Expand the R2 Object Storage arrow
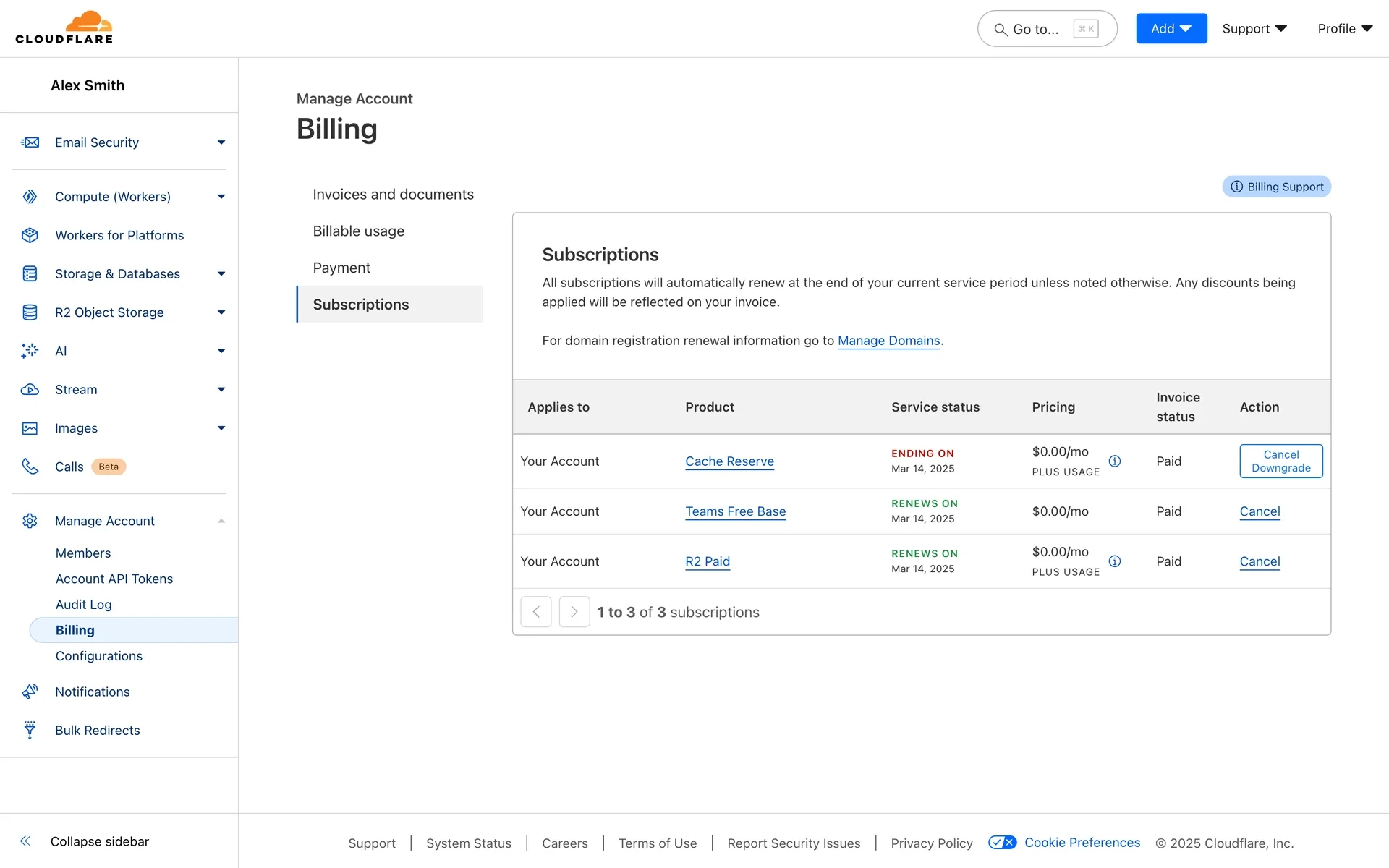Viewport: 1389px width, 868px height. 221,312
